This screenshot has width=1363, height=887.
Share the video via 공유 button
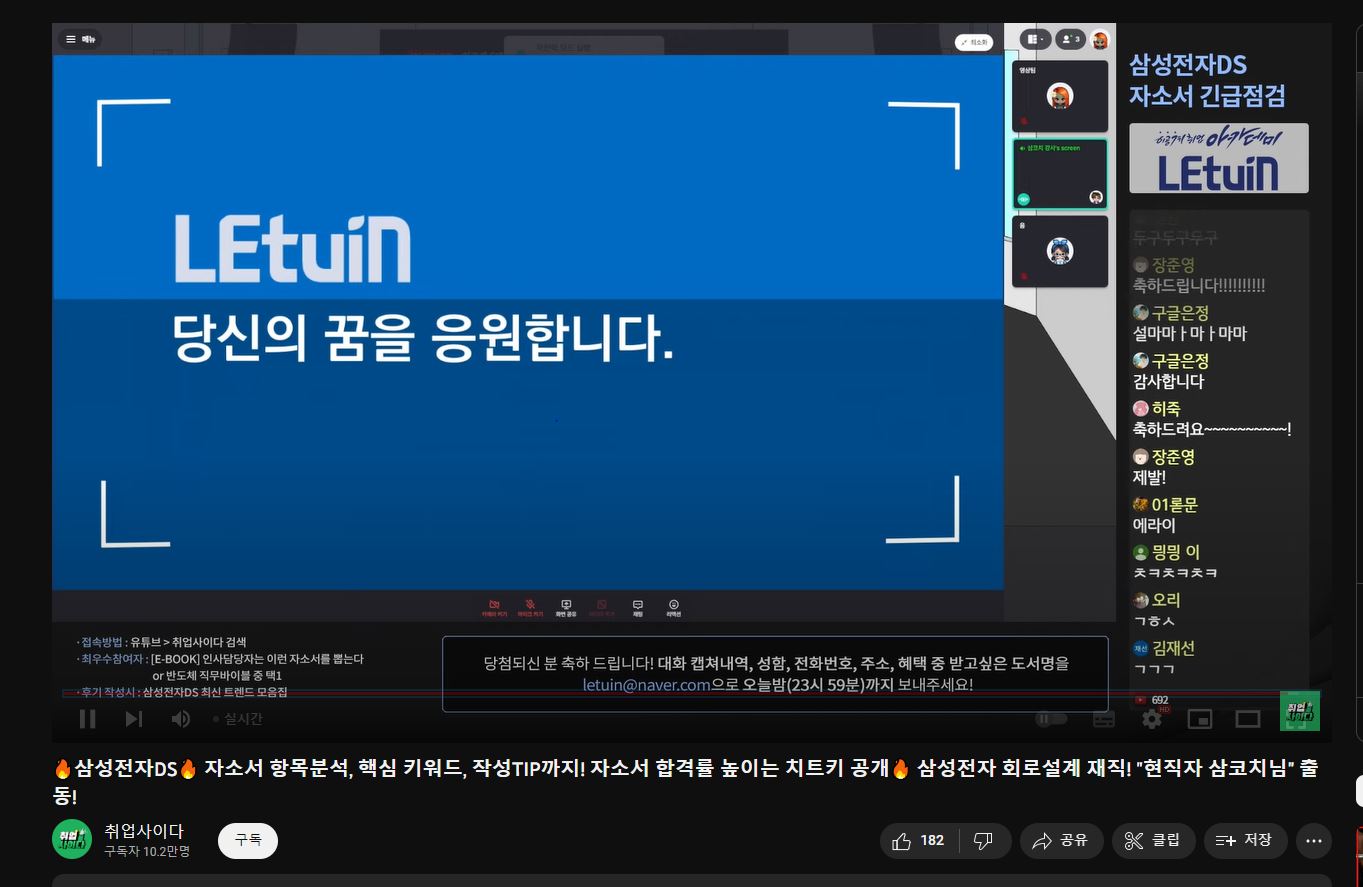pyautogui.click(x=1061, y=841)
